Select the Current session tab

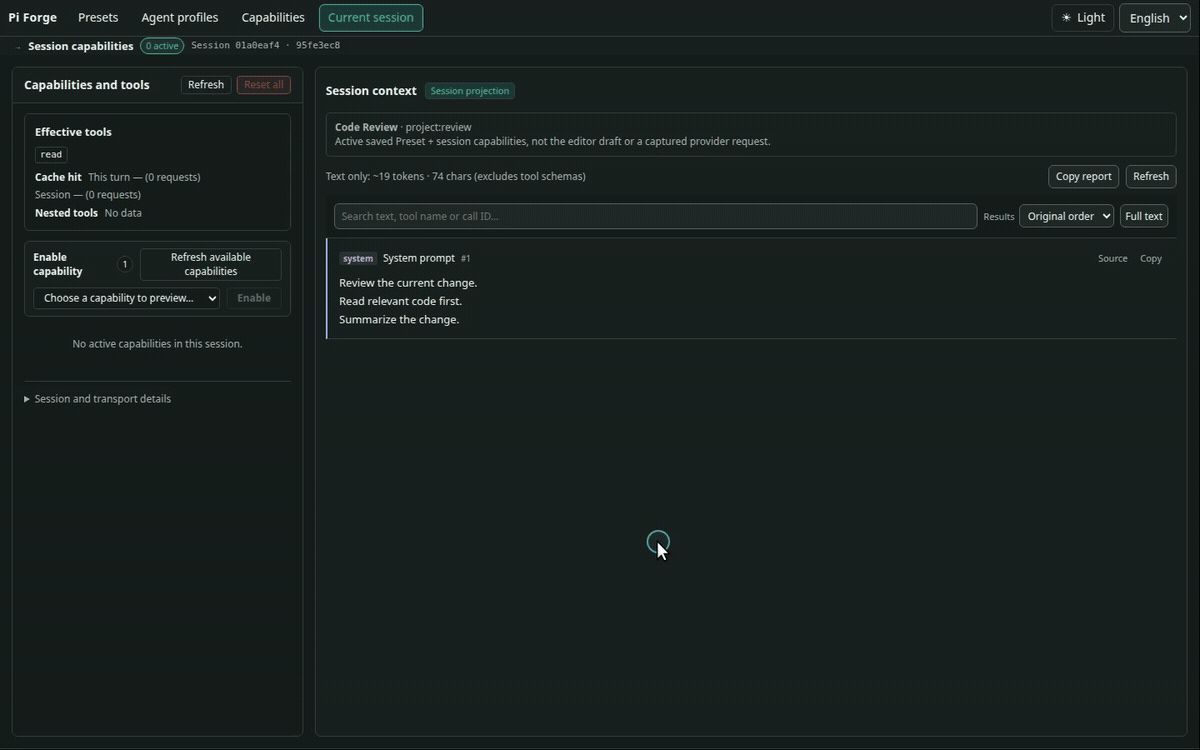(371, 17)
